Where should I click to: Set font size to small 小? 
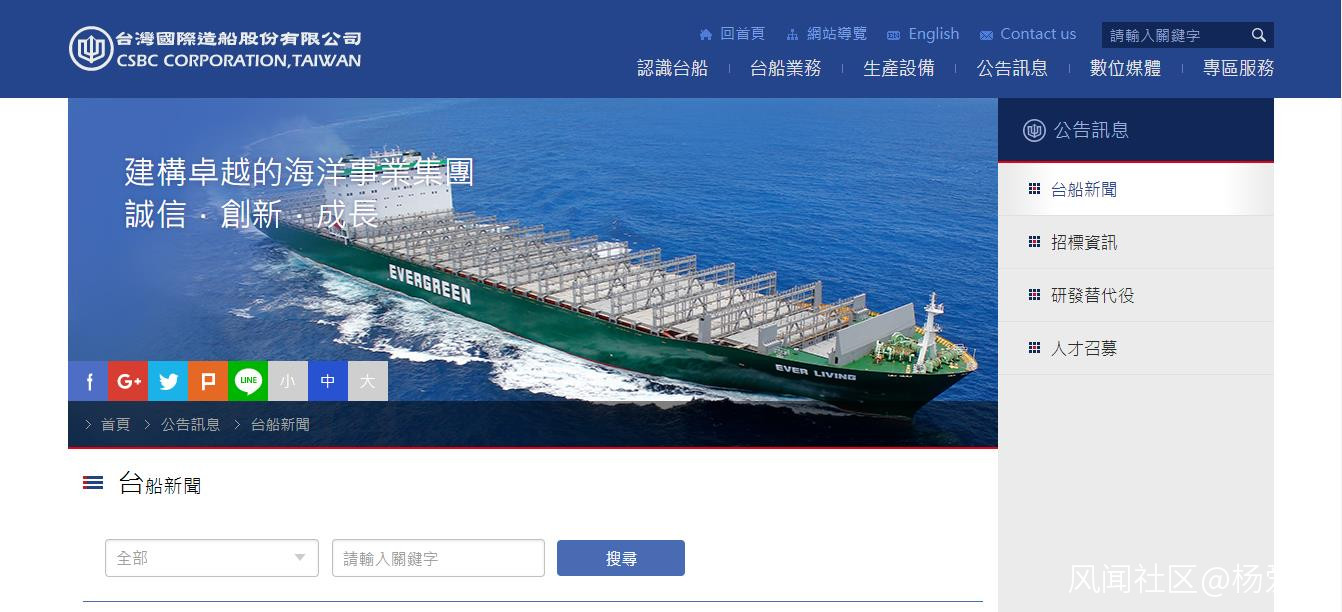tap(288, 381)
